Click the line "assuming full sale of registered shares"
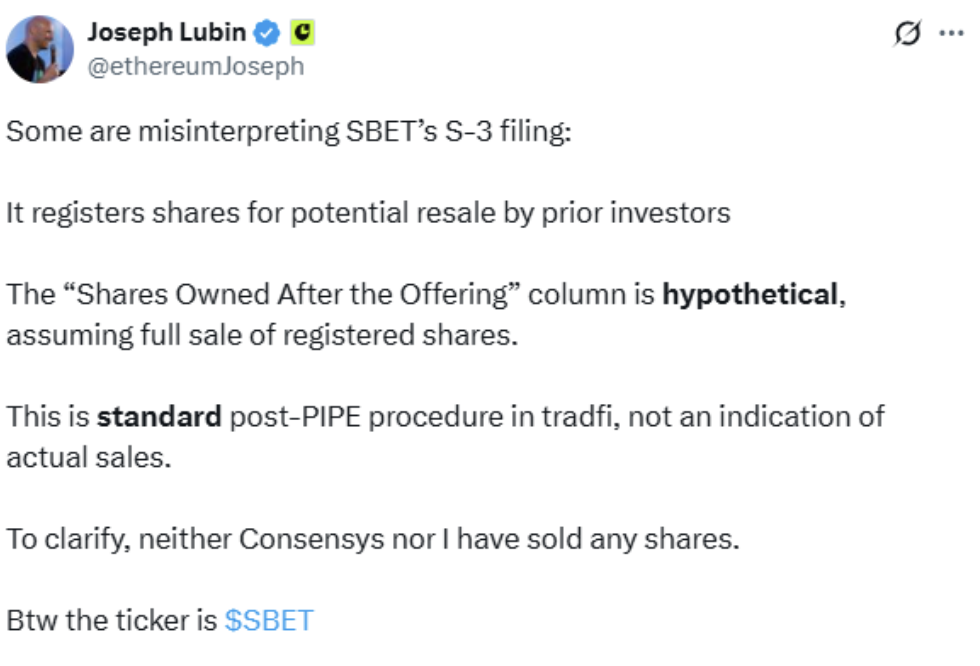980x666 pixels. pos(262,334)
